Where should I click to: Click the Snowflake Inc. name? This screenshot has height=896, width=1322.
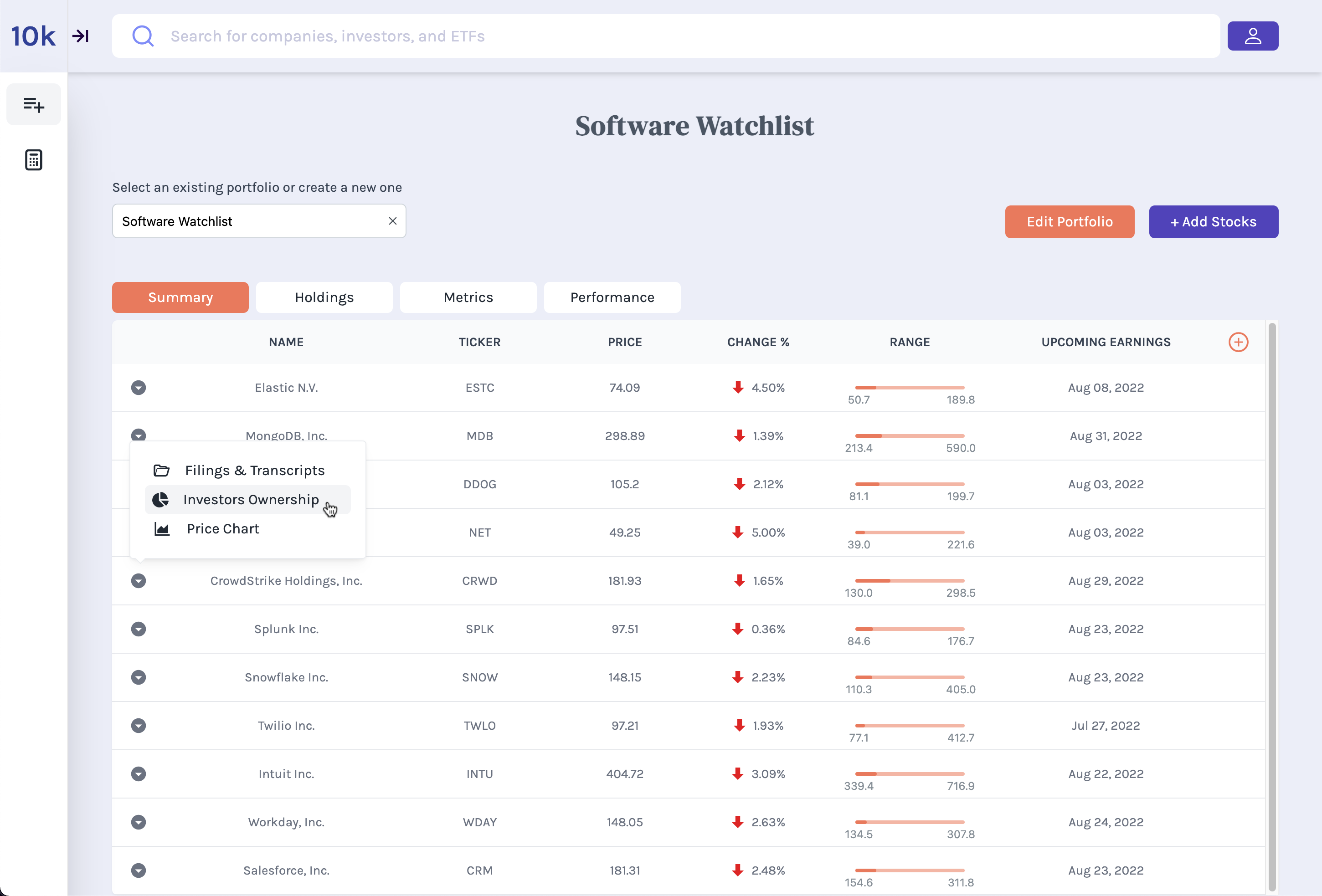286,678
